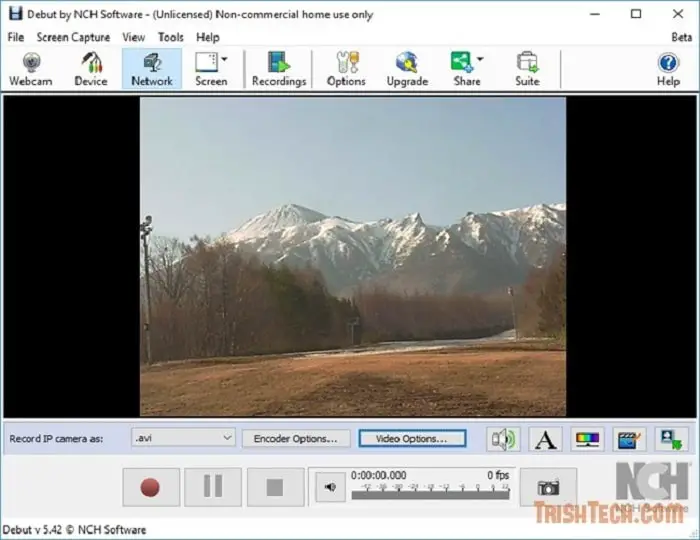Open webcam overlay settings icon
This screenshot has width=700, height=540.
point(671,439)
